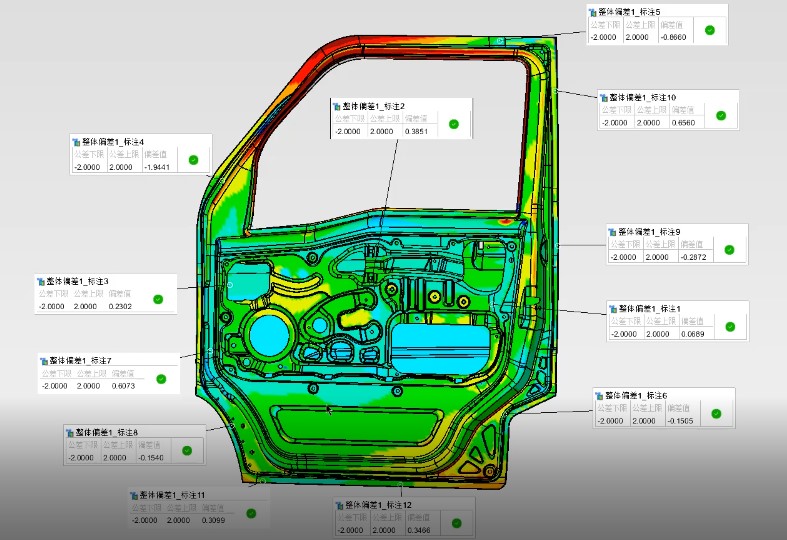Viewport: 787px width, 540px height.
Task: Click the green pass checkmark in 标注8 label
Action: point(186,451)
